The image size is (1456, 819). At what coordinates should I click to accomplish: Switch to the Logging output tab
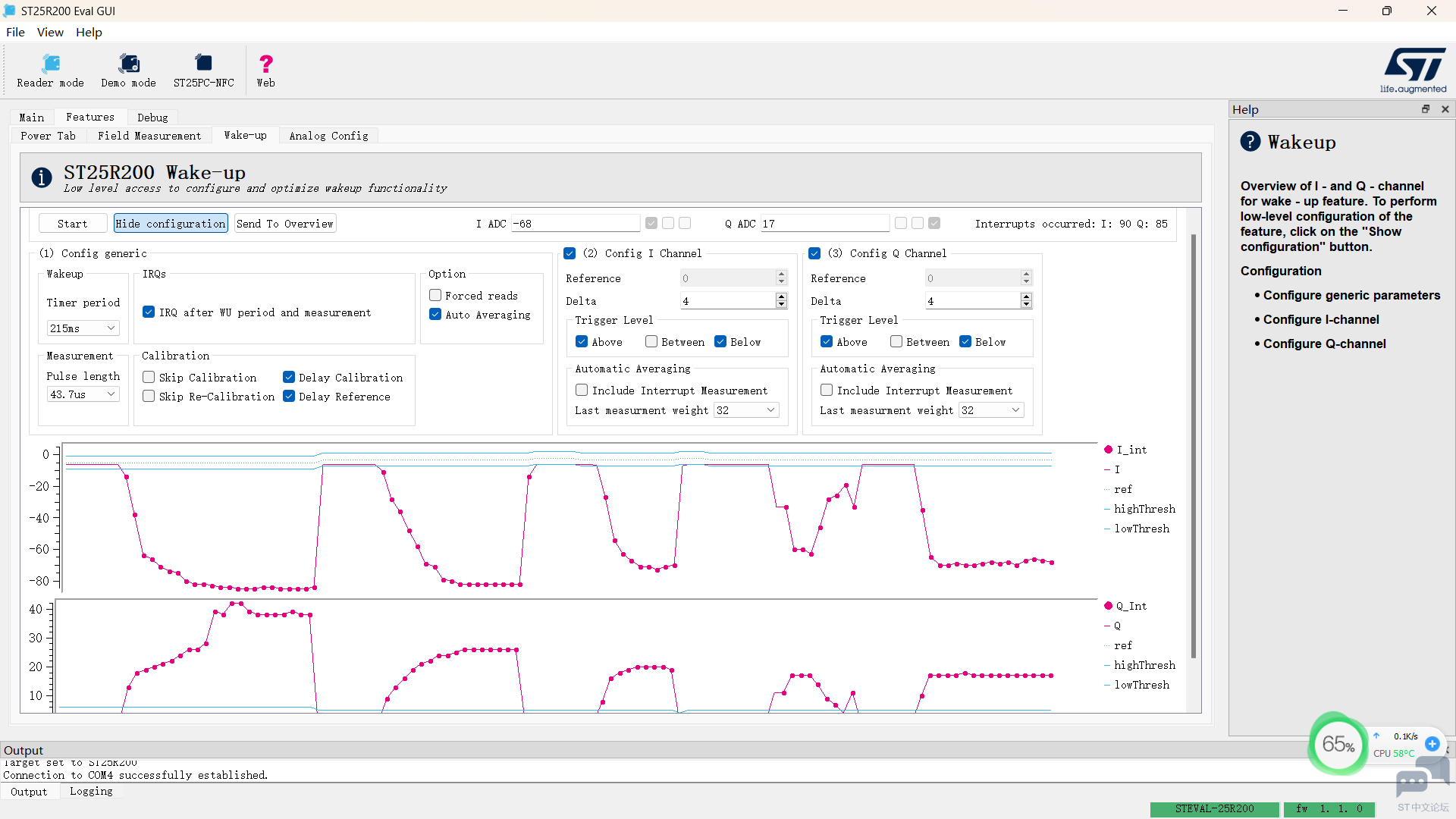(91, 792)
